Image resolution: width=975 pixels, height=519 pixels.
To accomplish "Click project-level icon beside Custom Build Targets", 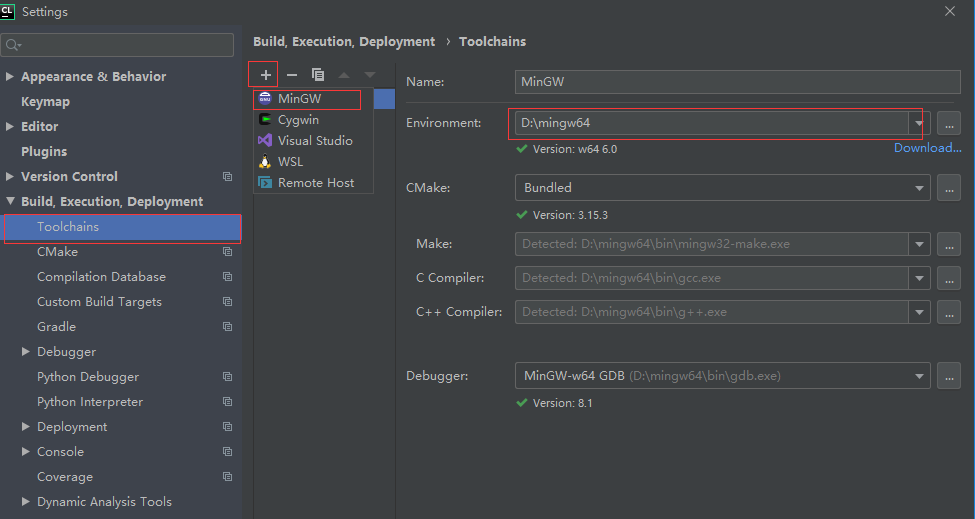I will click(228, 301).
